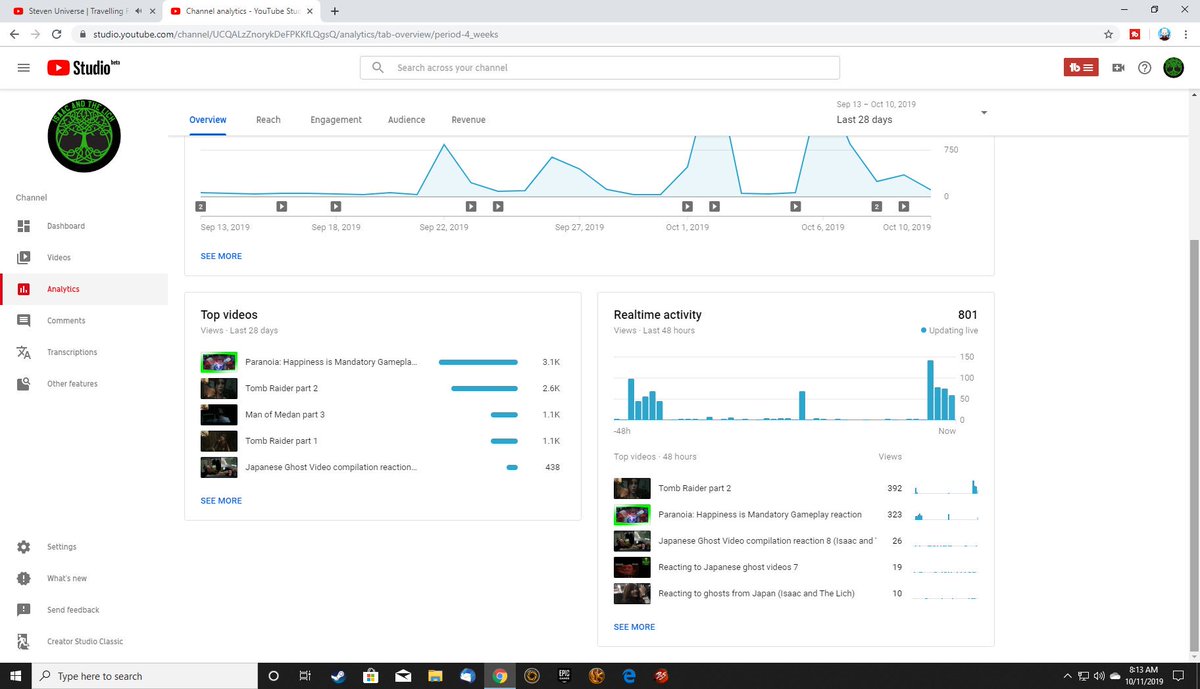
Task: Open the account avatar menu
Action: (x=1173, y=68)
